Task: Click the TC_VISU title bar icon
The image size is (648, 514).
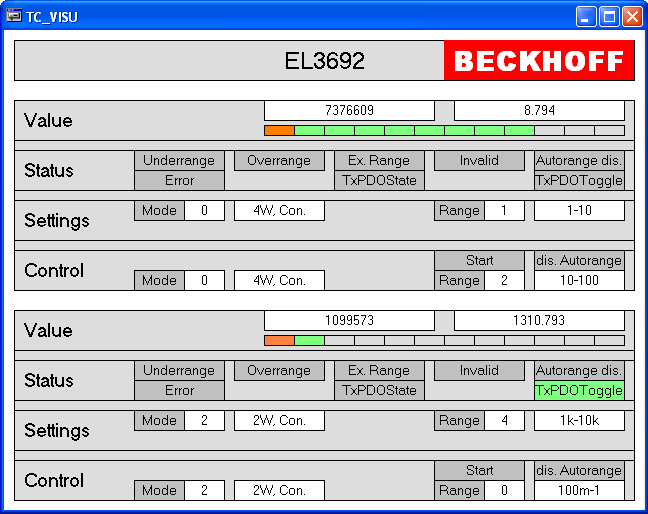Action: [14, 17]
